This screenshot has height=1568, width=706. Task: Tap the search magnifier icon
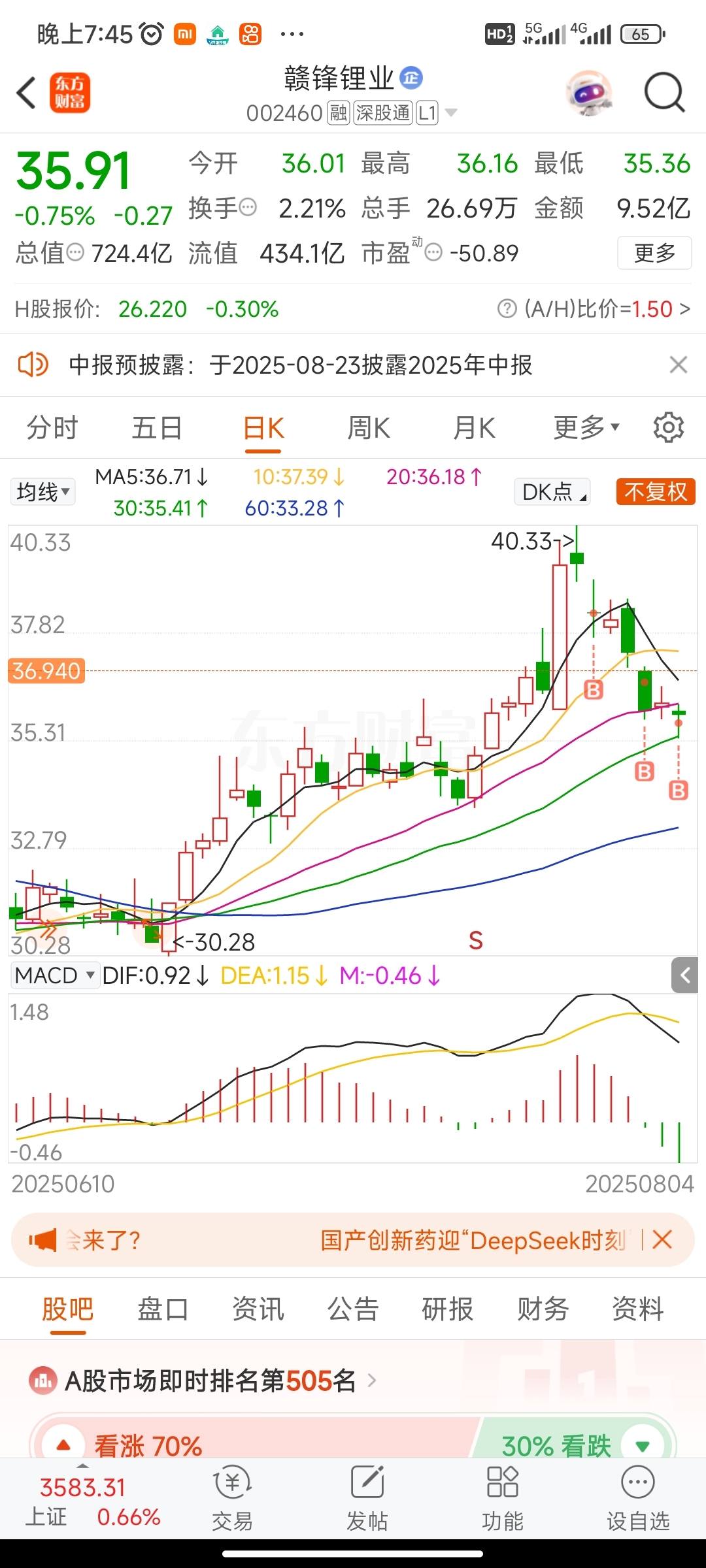click(664, 93)
